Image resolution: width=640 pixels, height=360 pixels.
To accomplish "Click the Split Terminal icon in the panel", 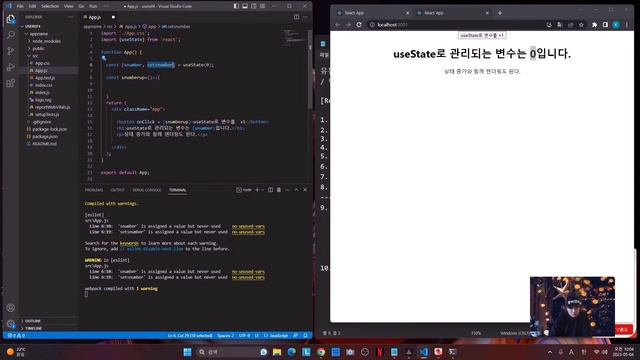I will point(270,190).
